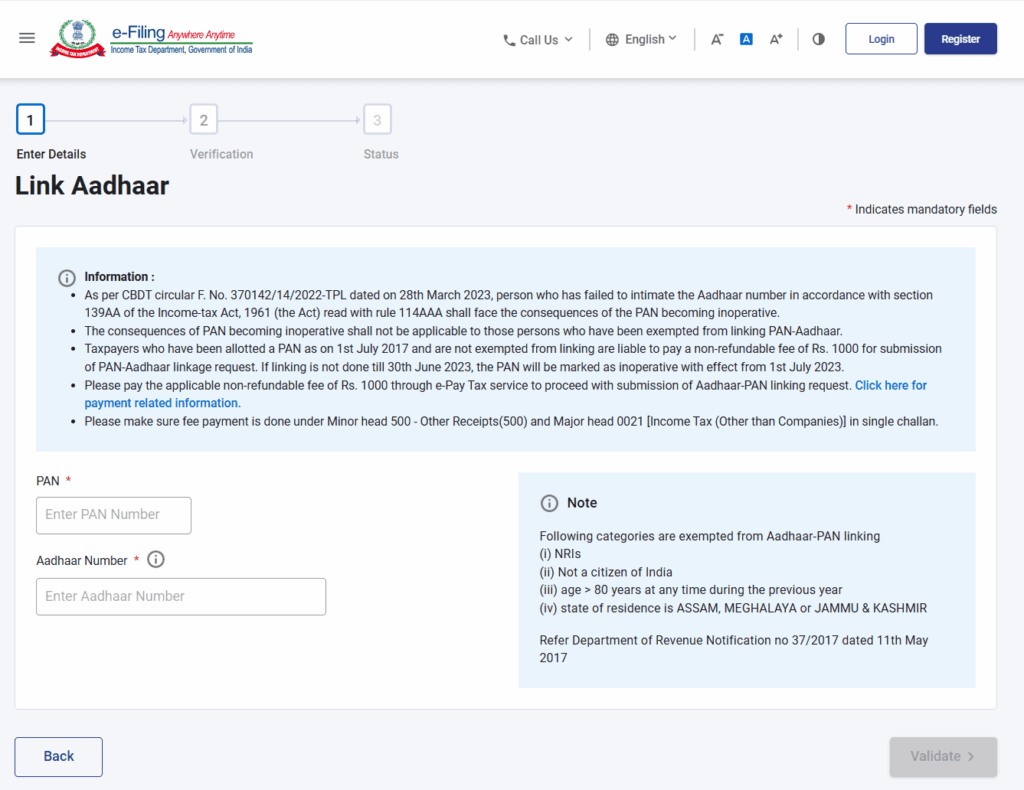Click the e-Filing Income Tax Department logo
This screenshot has width=1024, height=790.
click(x=152, y=39)
